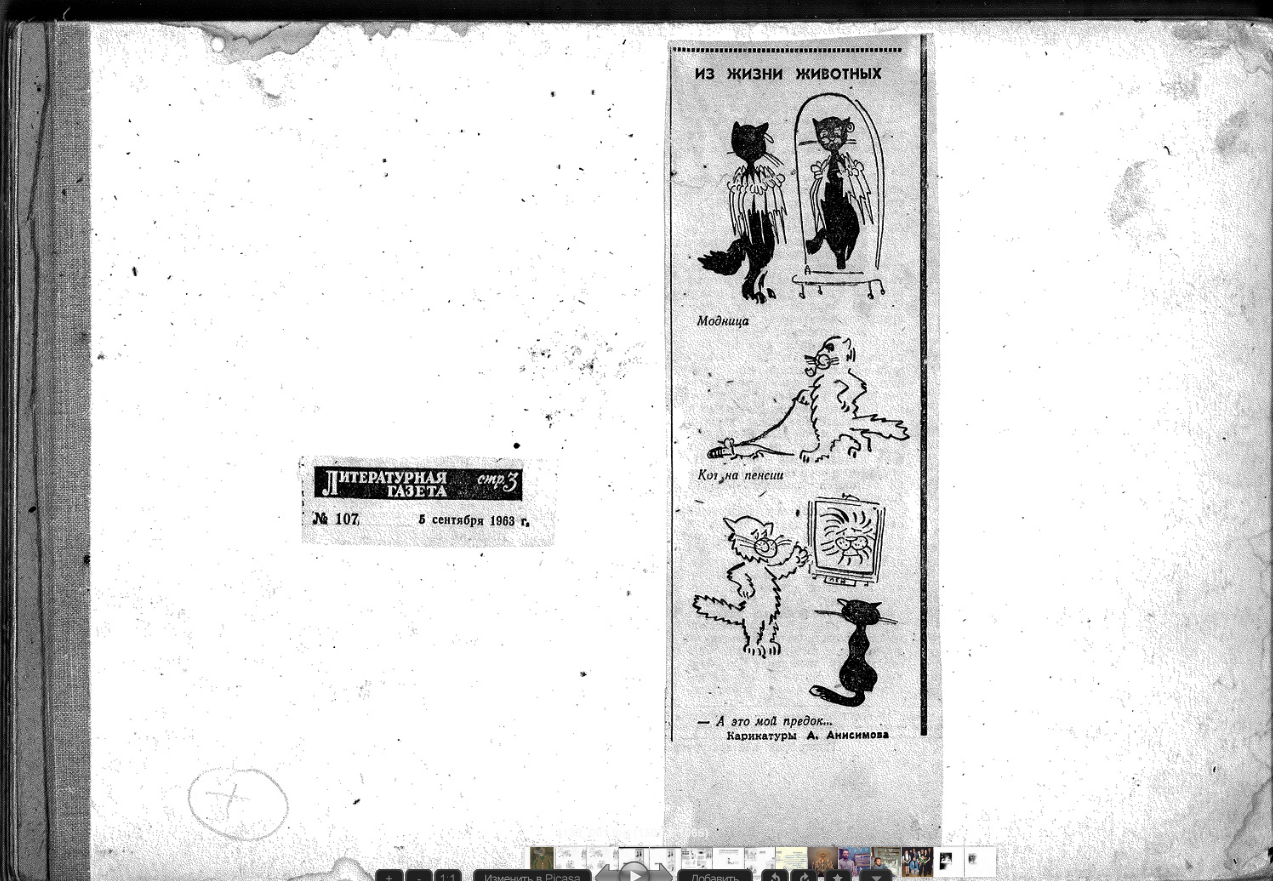The image size is (1273, 881).
Task: Click the 'Изменить в Picasa' button
Action: pos(531,876)
